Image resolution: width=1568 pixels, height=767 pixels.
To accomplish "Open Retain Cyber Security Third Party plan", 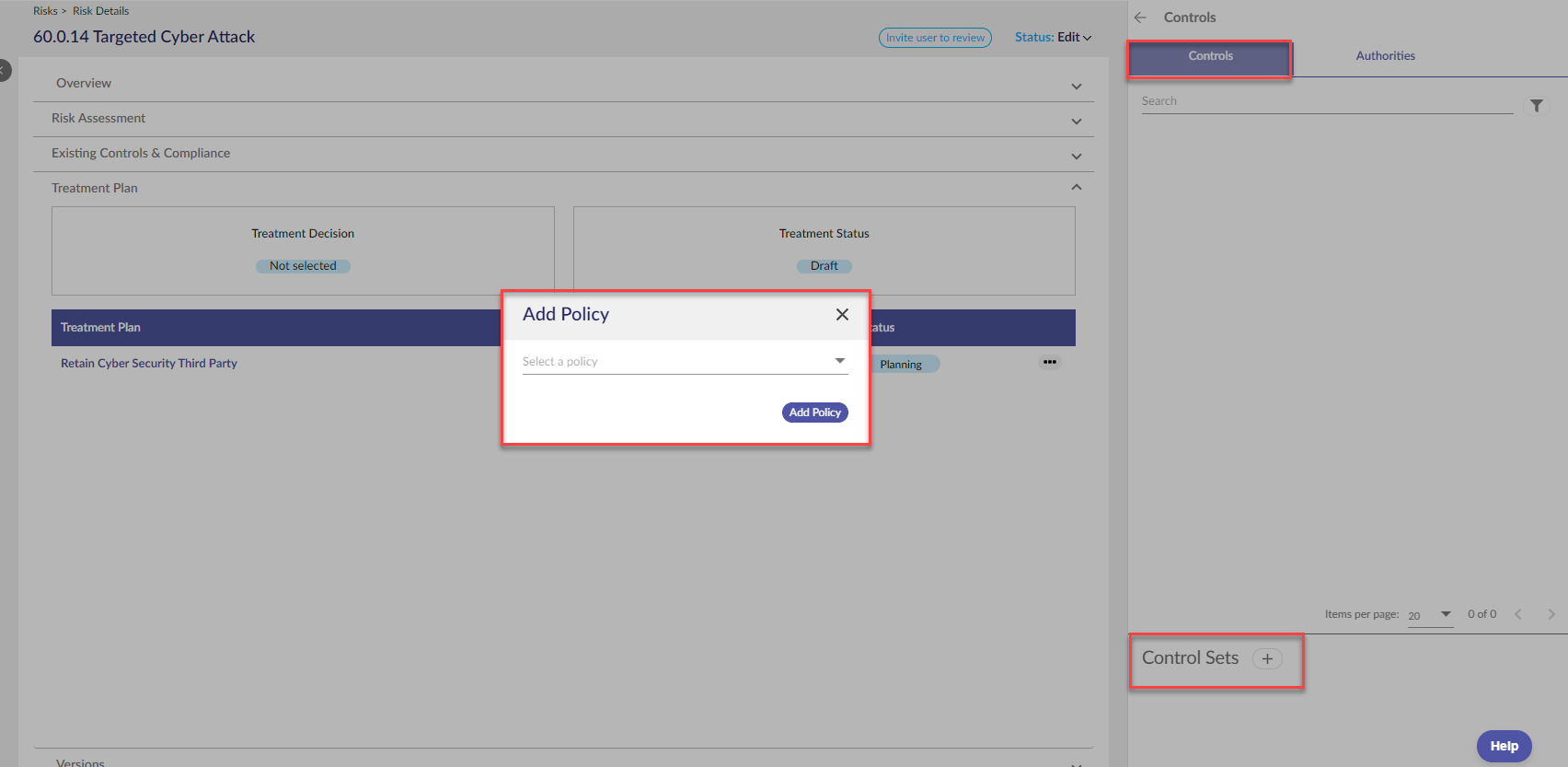I will 149,364.
